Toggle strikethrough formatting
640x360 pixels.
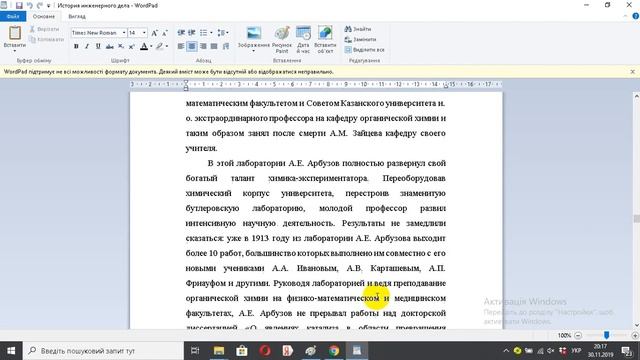tap(109, 47)
